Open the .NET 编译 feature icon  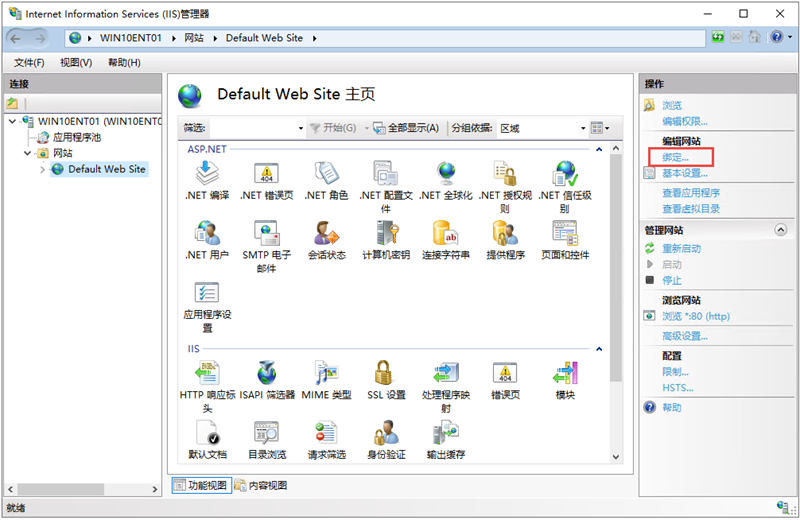(x=207, y=174)
